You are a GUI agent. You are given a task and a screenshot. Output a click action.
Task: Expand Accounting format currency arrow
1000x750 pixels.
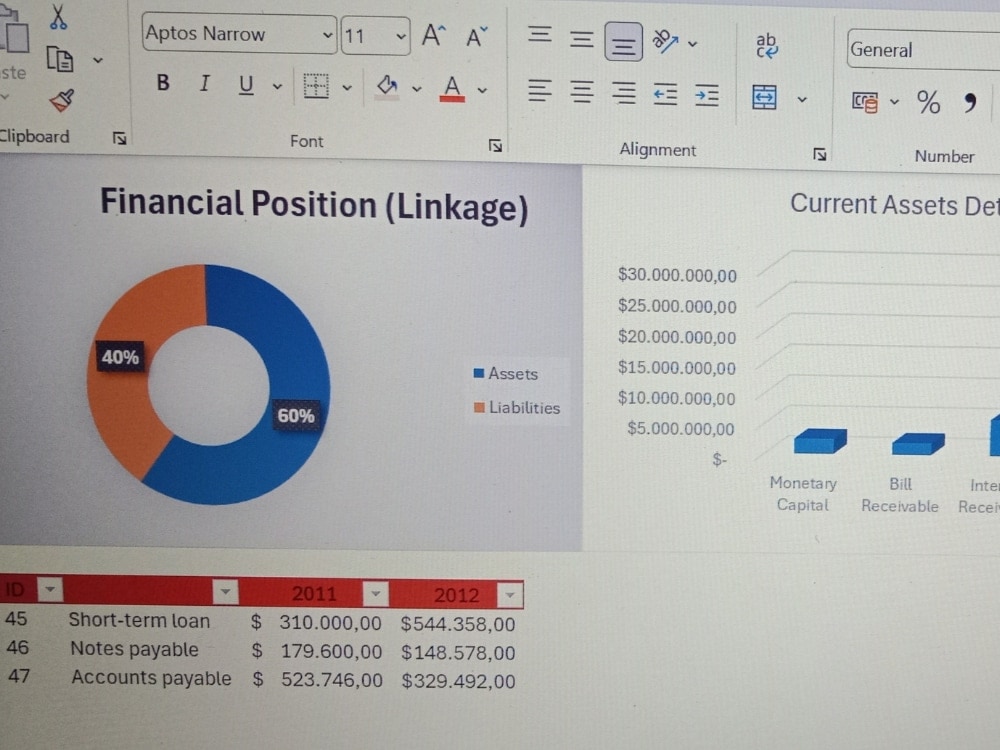click(x=894, y=101)
